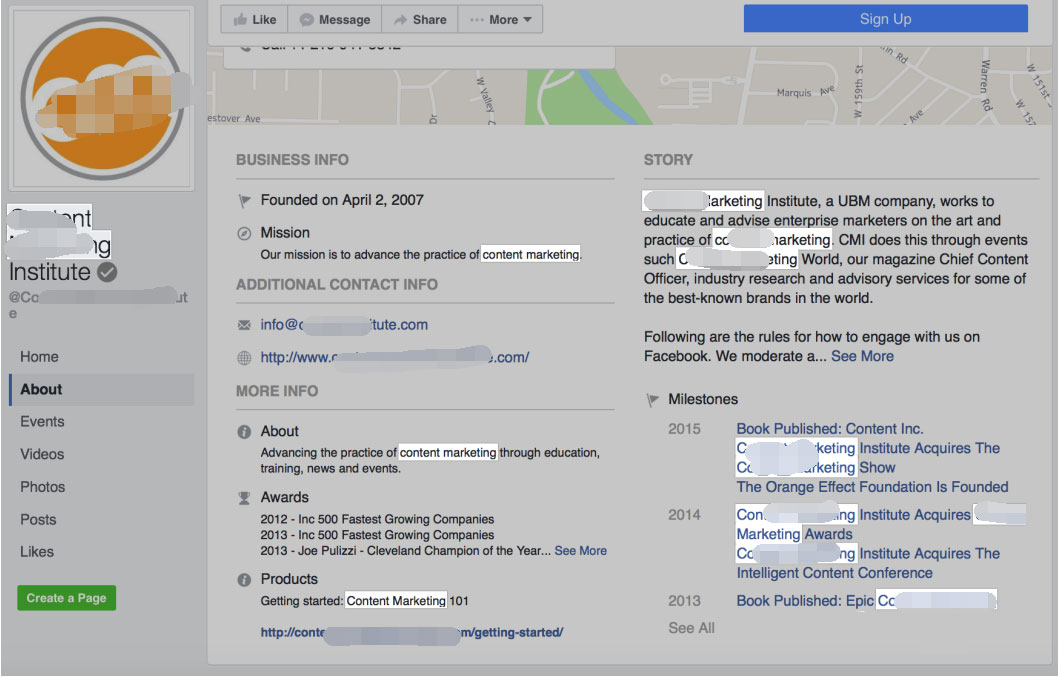Click the Share arrow button
1058x677 pixels.
pos(419,20)
